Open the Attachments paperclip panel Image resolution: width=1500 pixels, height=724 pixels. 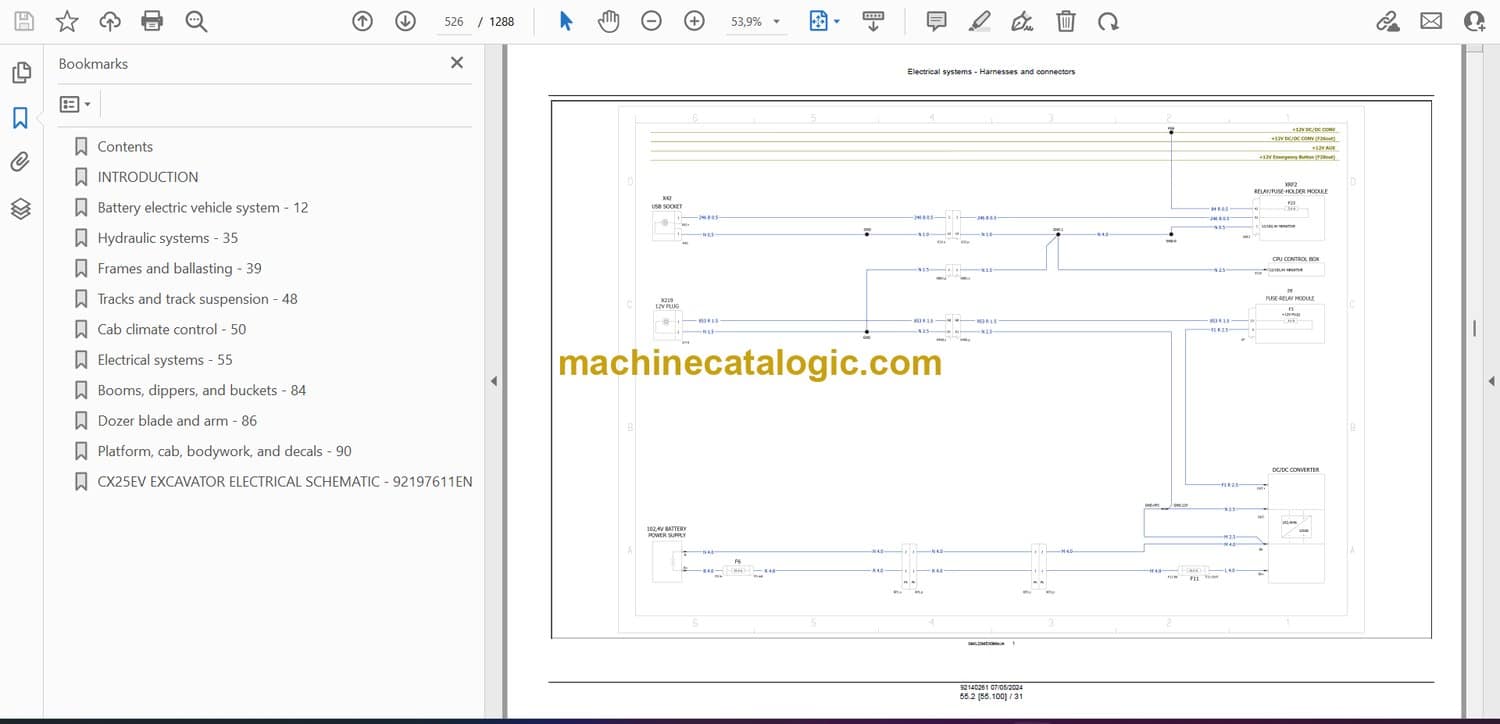tap(20, 162)
